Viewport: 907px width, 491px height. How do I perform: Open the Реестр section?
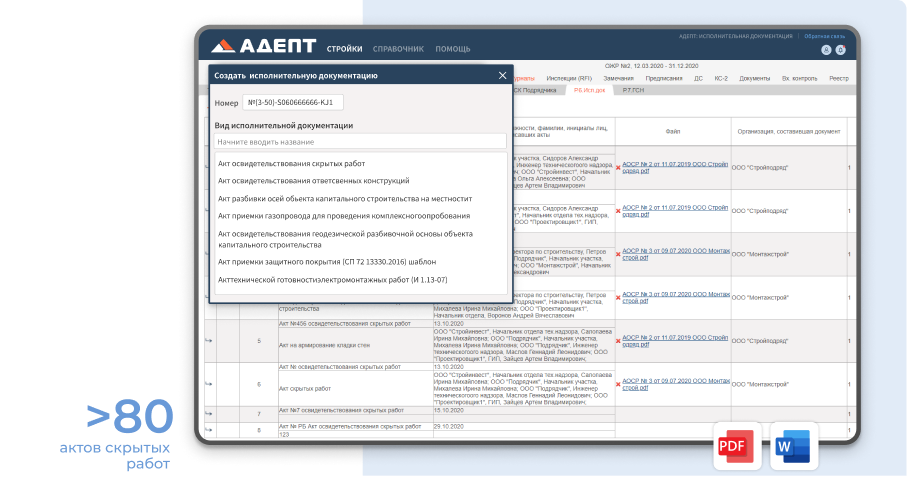coord(839,78)
